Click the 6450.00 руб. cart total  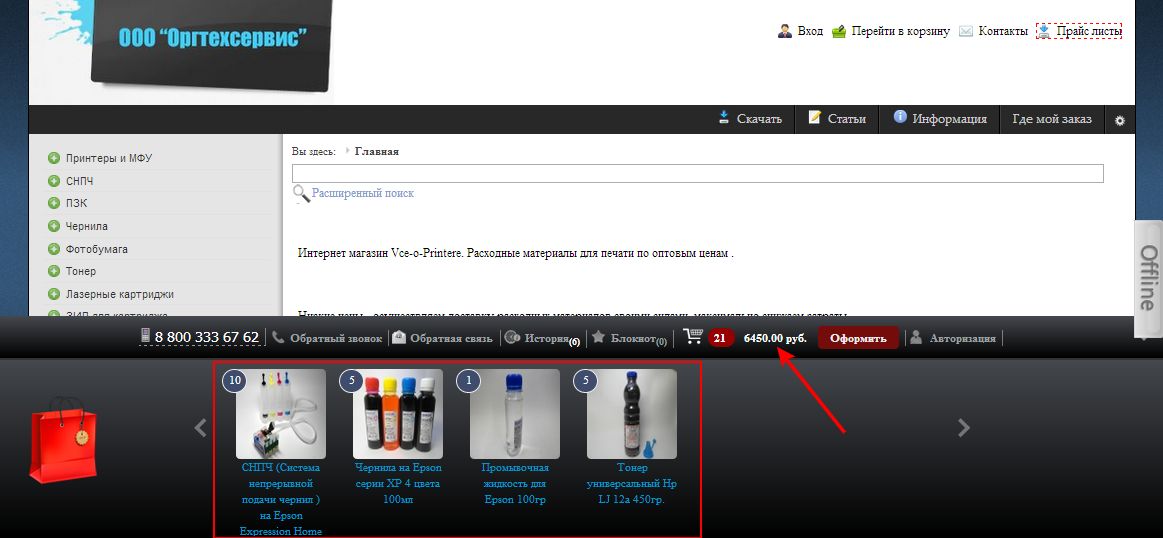click(775, 338)
